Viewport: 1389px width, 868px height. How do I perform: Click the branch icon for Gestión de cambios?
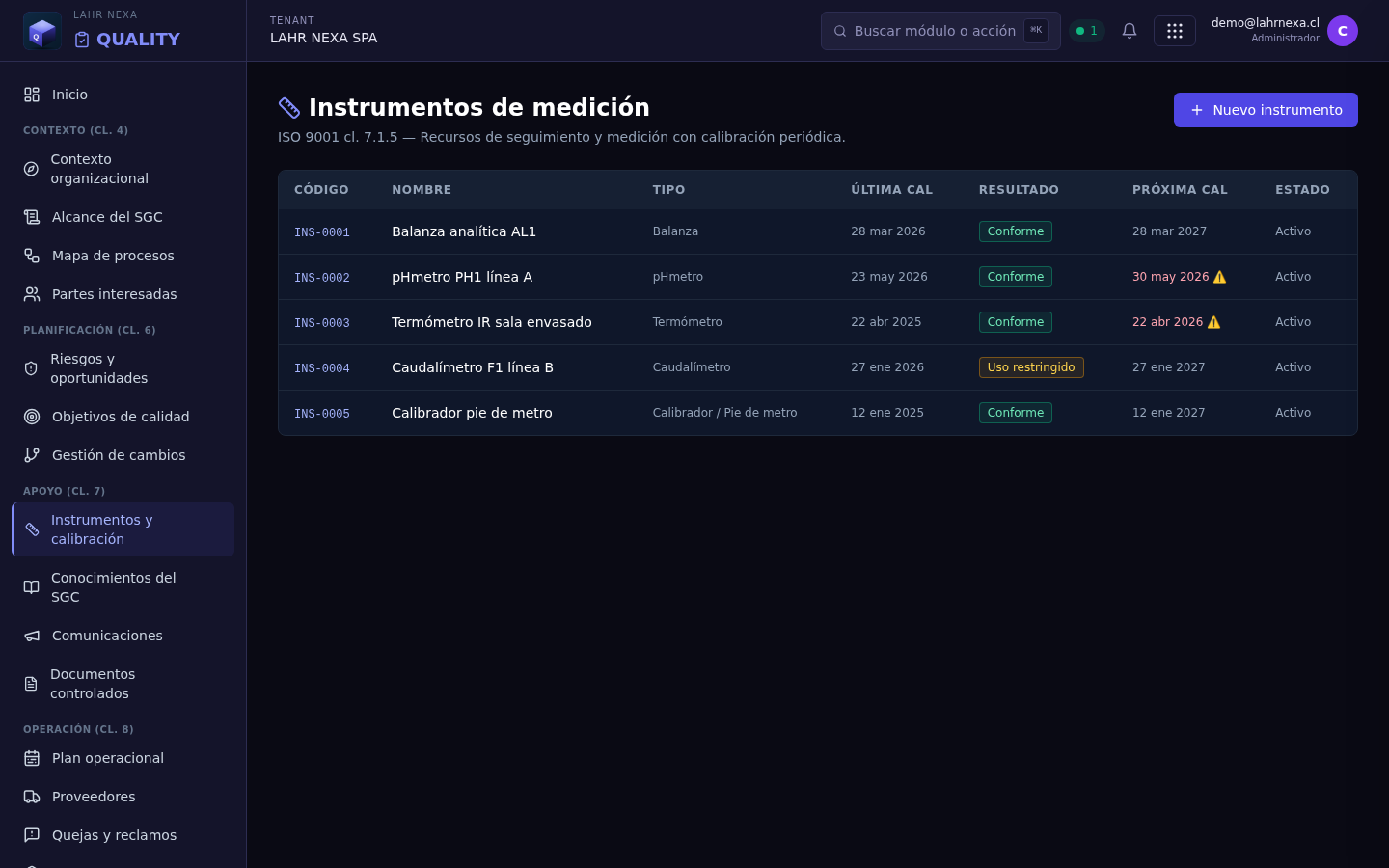(32, 455)
